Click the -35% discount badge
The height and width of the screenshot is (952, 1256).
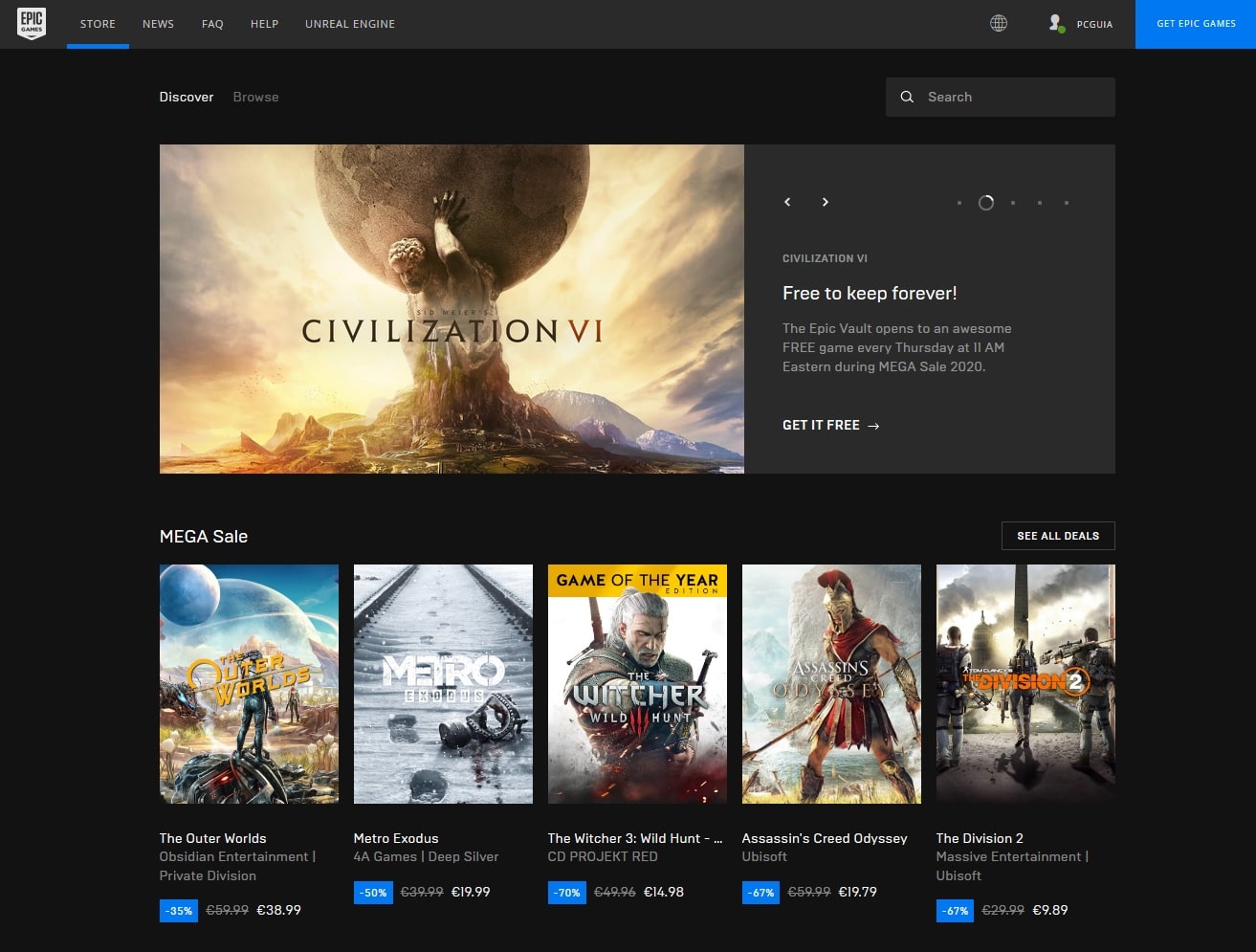(179, 911)
